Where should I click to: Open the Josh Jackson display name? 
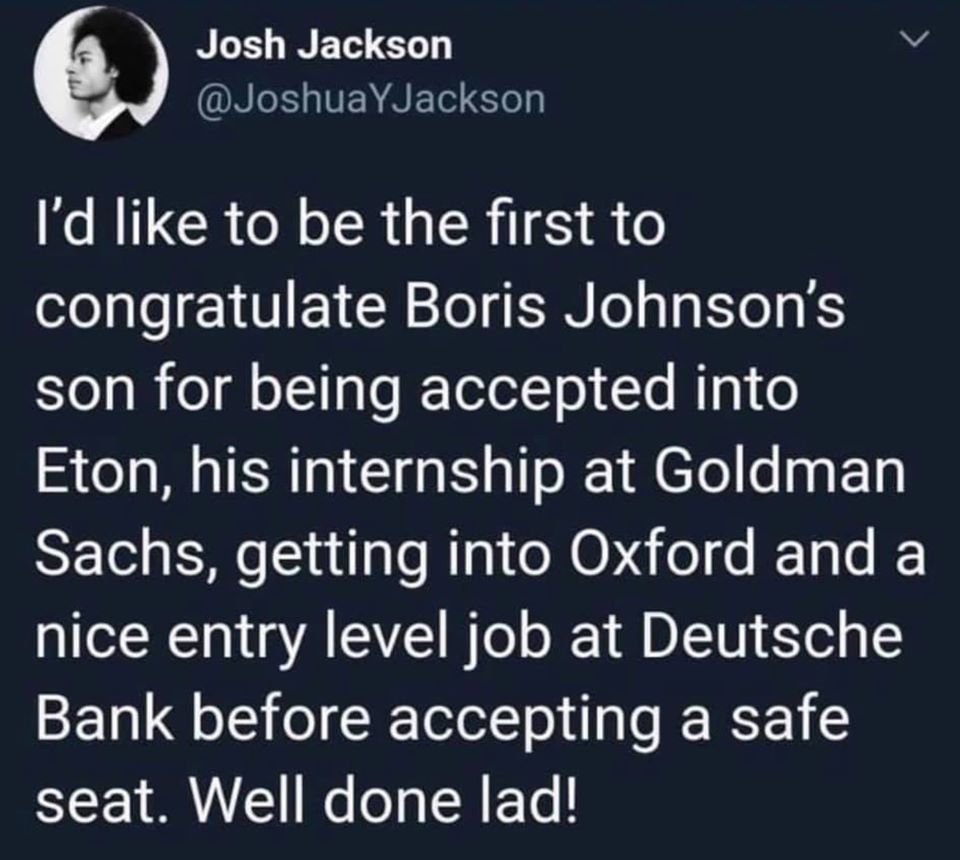point(323,45)
